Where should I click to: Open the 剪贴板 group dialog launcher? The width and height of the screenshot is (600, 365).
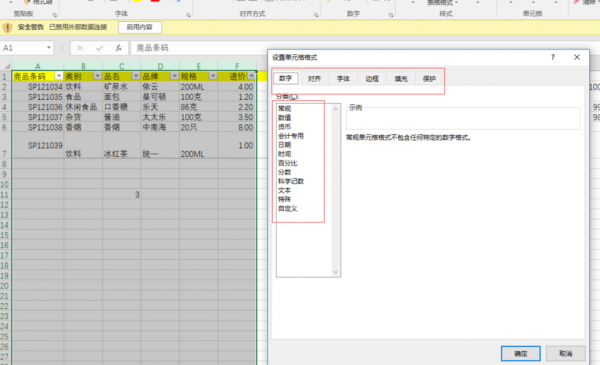pyautogui.click(x=55, y=15)
